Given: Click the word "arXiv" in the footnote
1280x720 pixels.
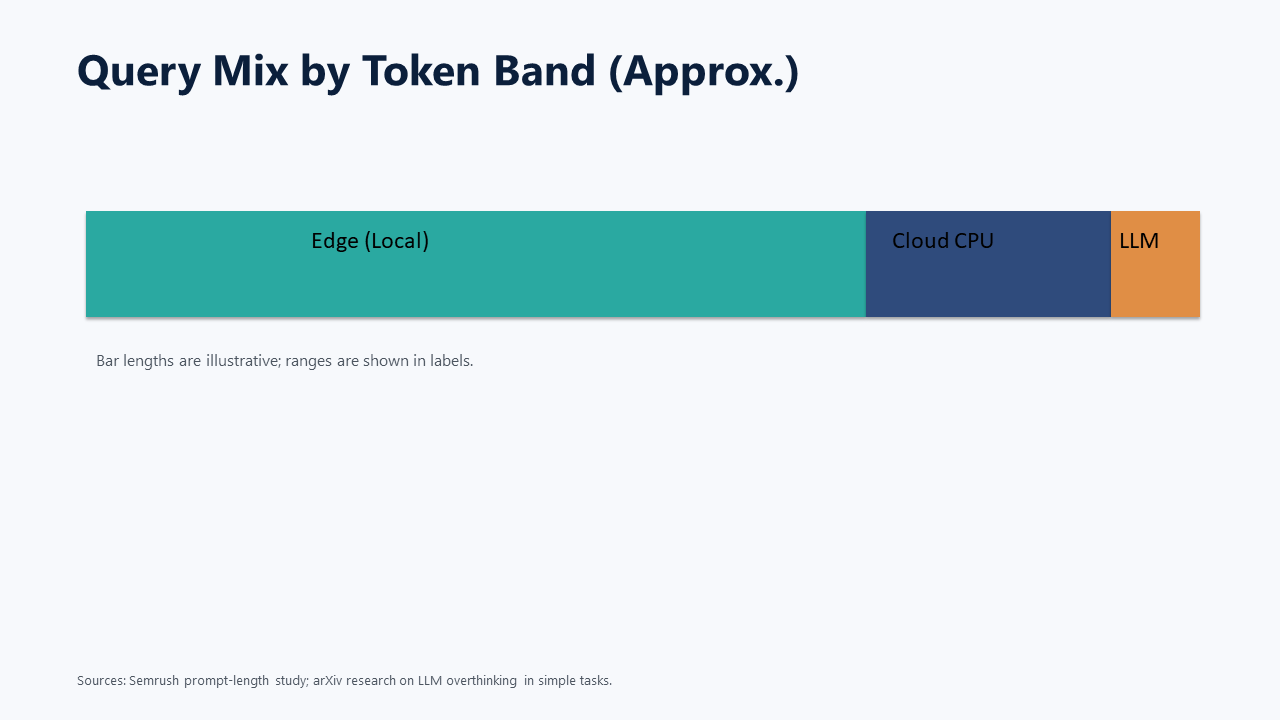Looking at the screenshot, I should 328,680.
